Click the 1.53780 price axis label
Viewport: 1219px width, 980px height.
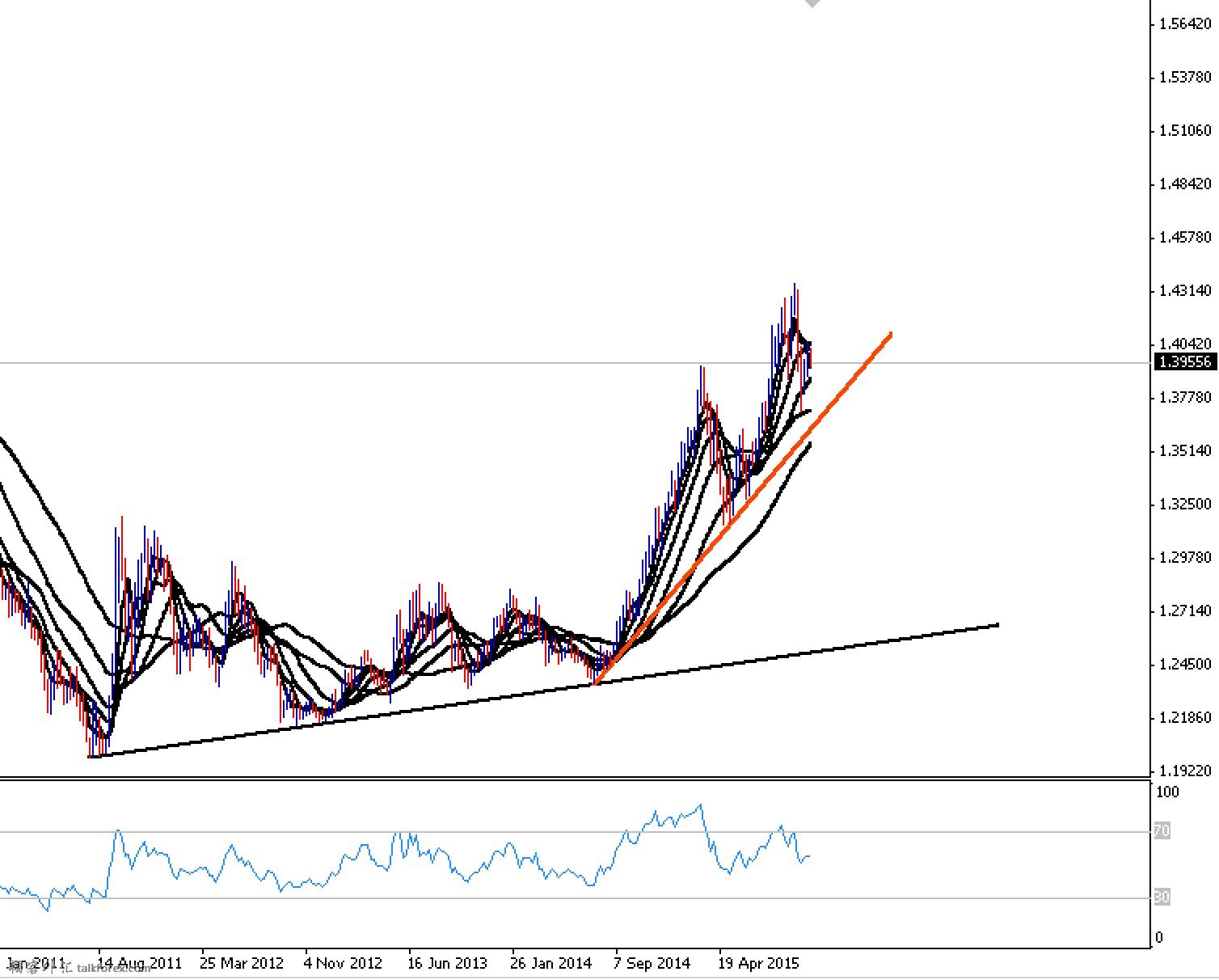(x=1185, y=77)
